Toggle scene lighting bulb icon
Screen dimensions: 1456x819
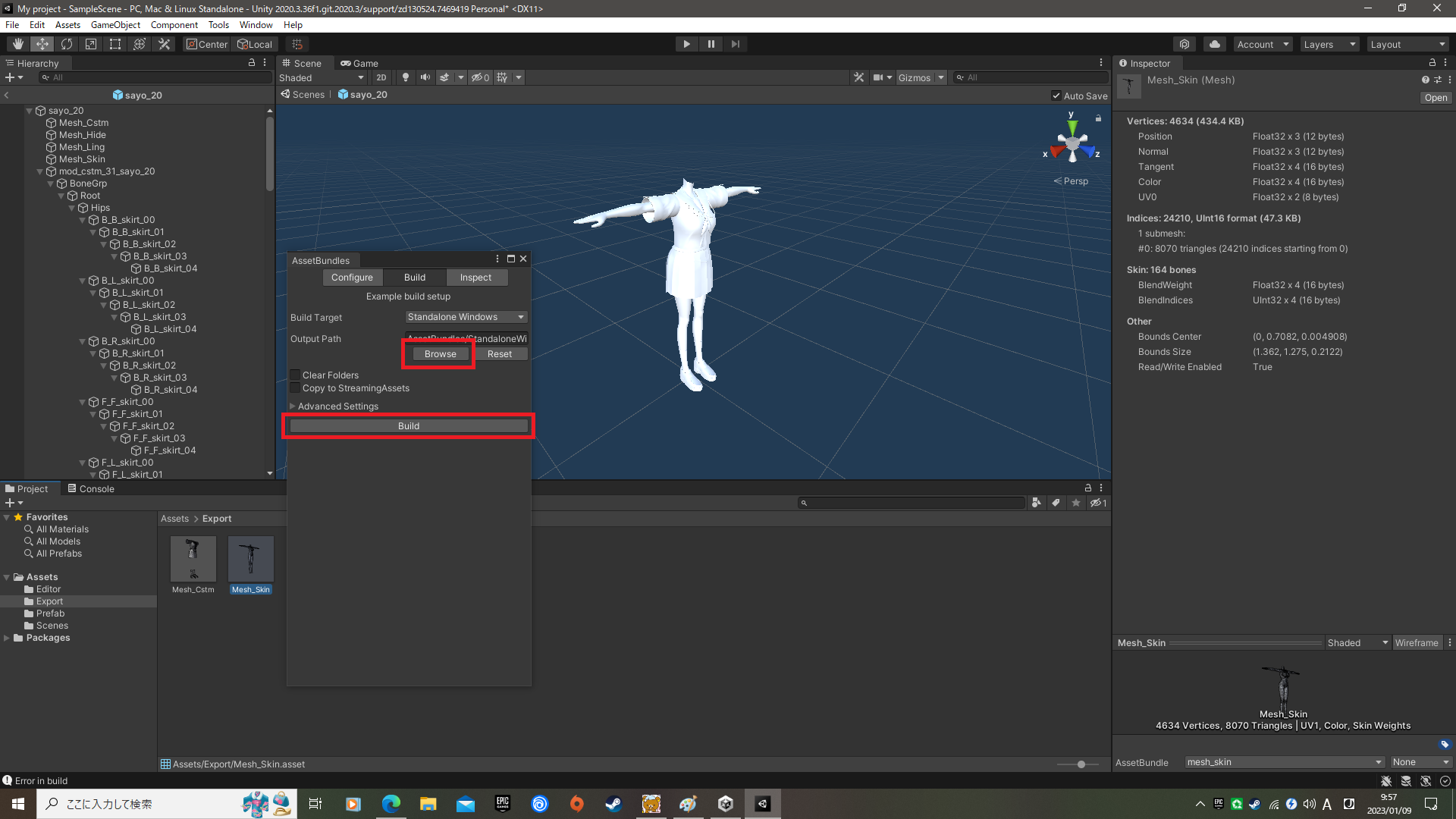pyautogui.click(x=406, y=77)
